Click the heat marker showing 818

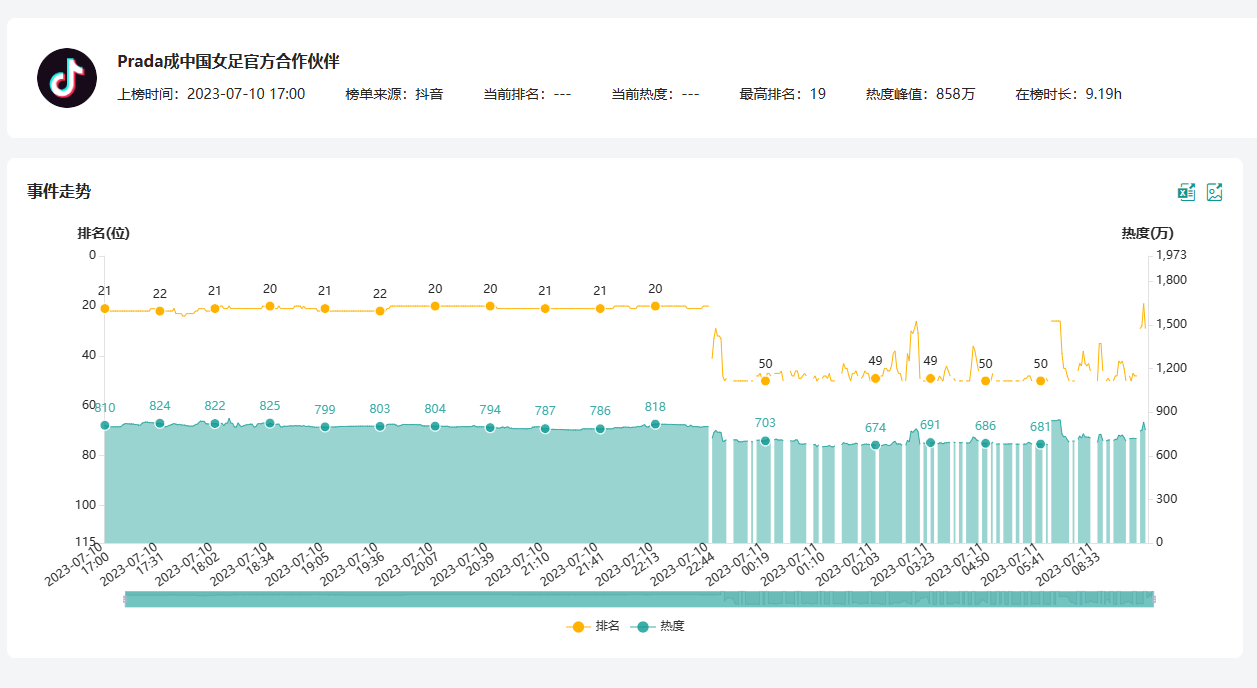(655, 425)
